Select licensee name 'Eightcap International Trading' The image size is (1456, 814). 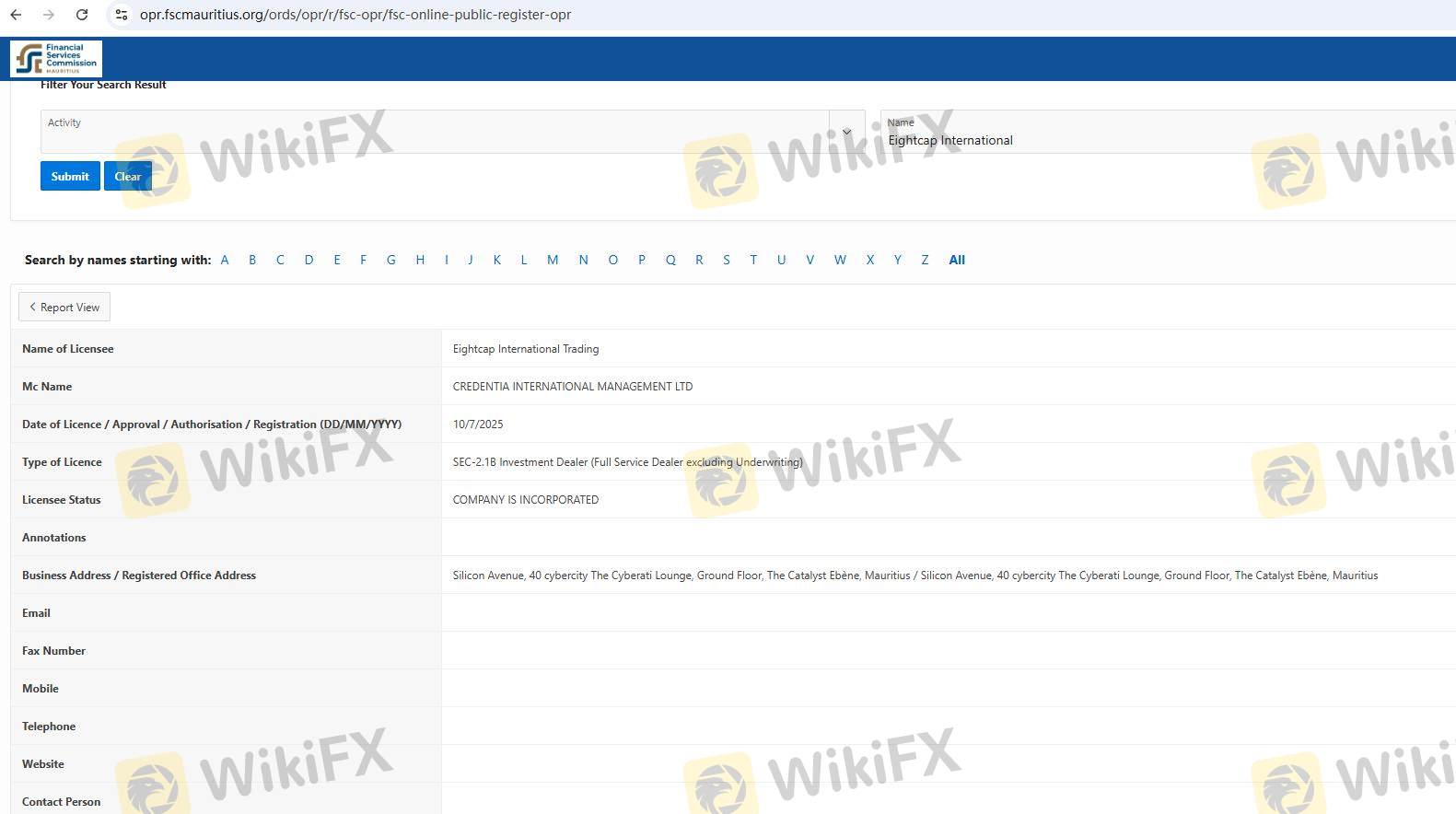coord(526,349)
